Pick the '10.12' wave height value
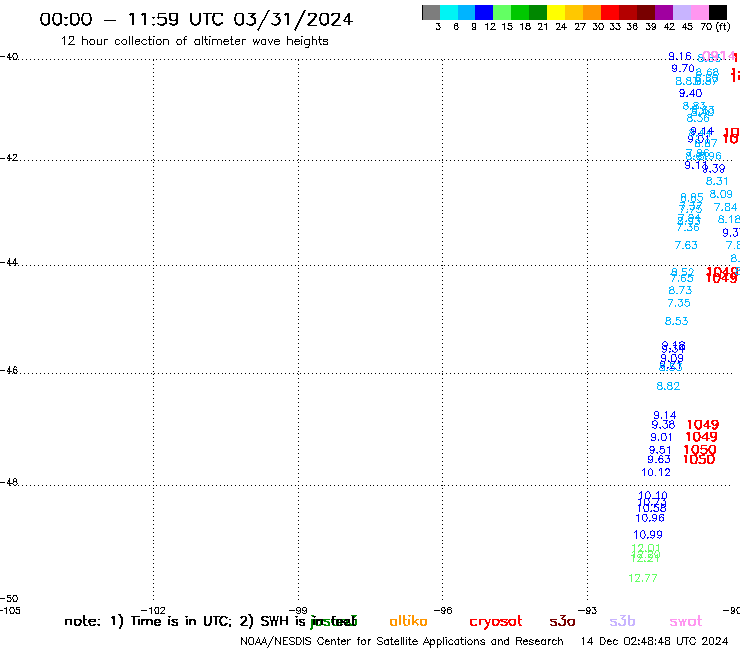 (656, 472)
